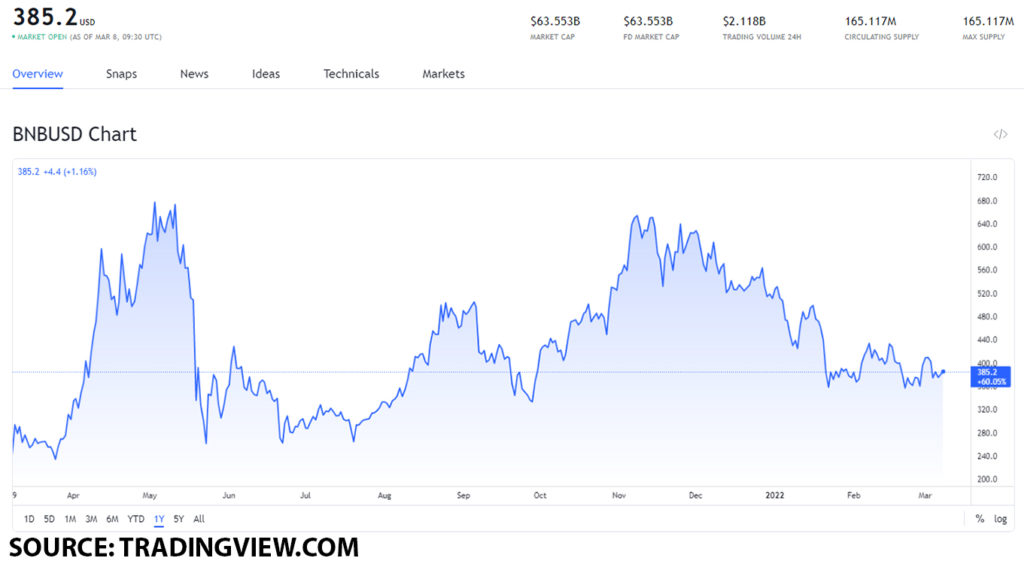Click the 2022 label on time axis

[x=775, y=495]
